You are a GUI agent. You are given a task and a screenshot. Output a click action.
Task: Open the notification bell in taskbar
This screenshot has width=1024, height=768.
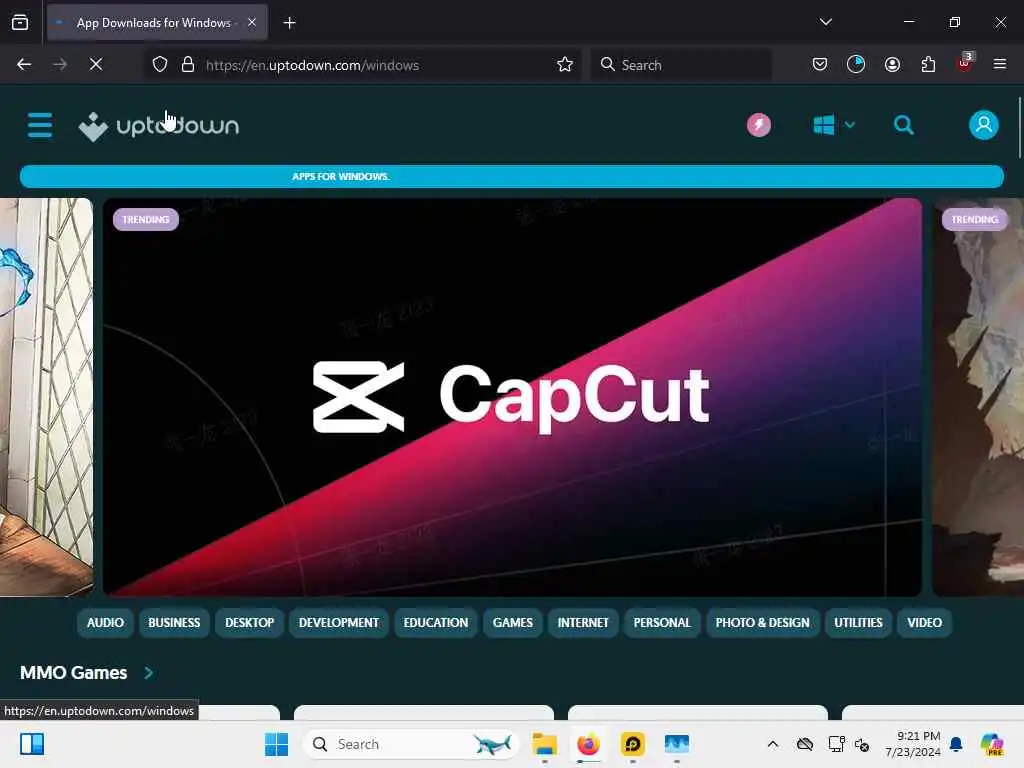pos(956,744)
